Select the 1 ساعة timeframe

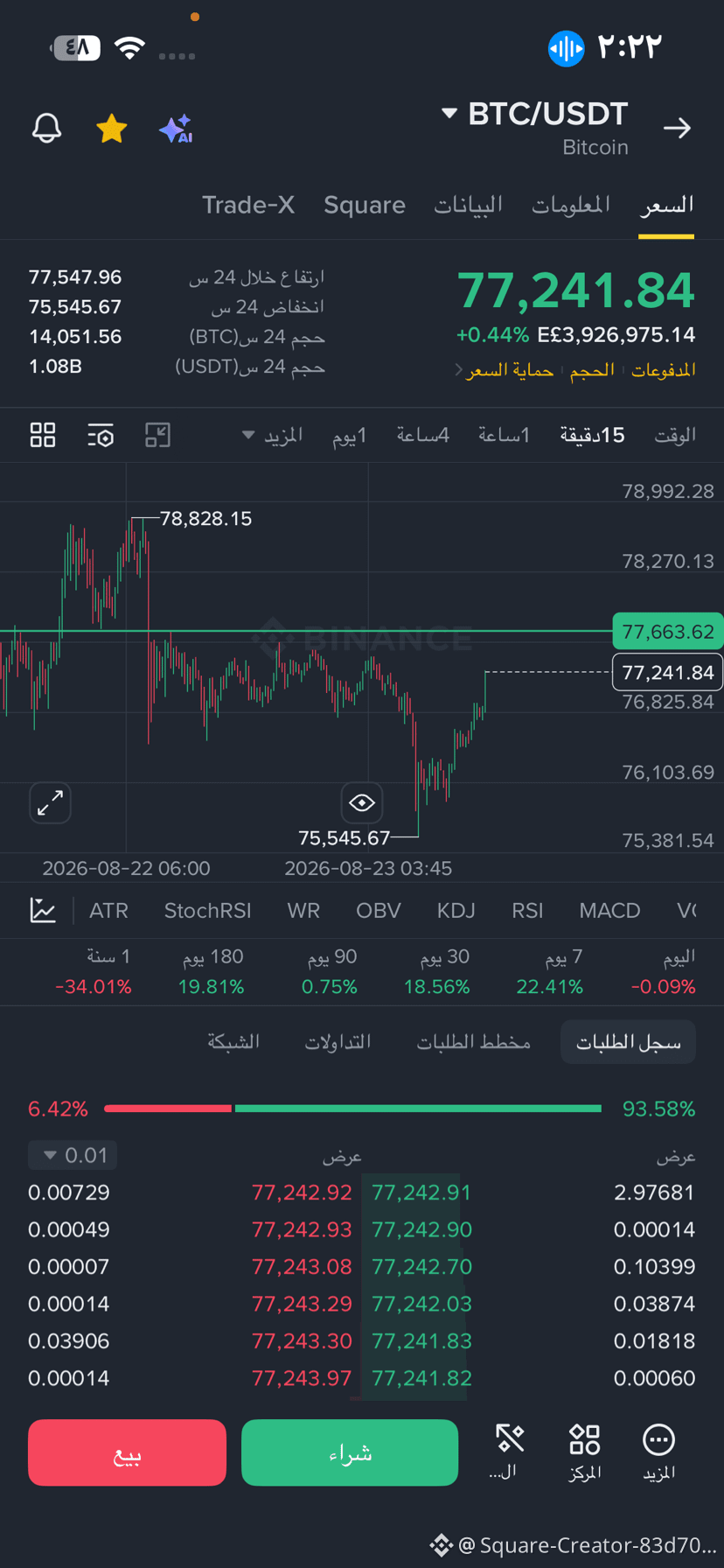click(505, 435)
